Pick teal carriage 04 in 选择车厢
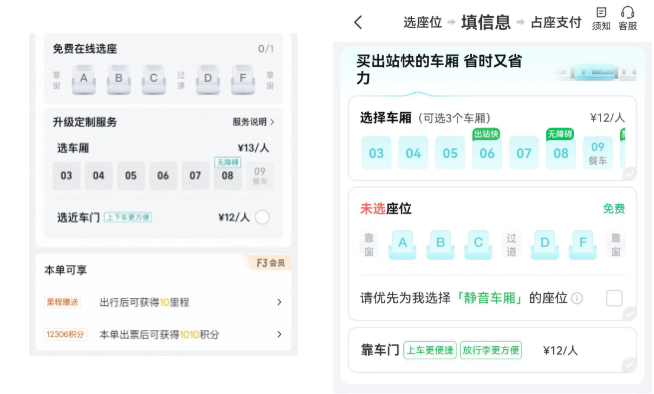 click(x=413, y=153)
